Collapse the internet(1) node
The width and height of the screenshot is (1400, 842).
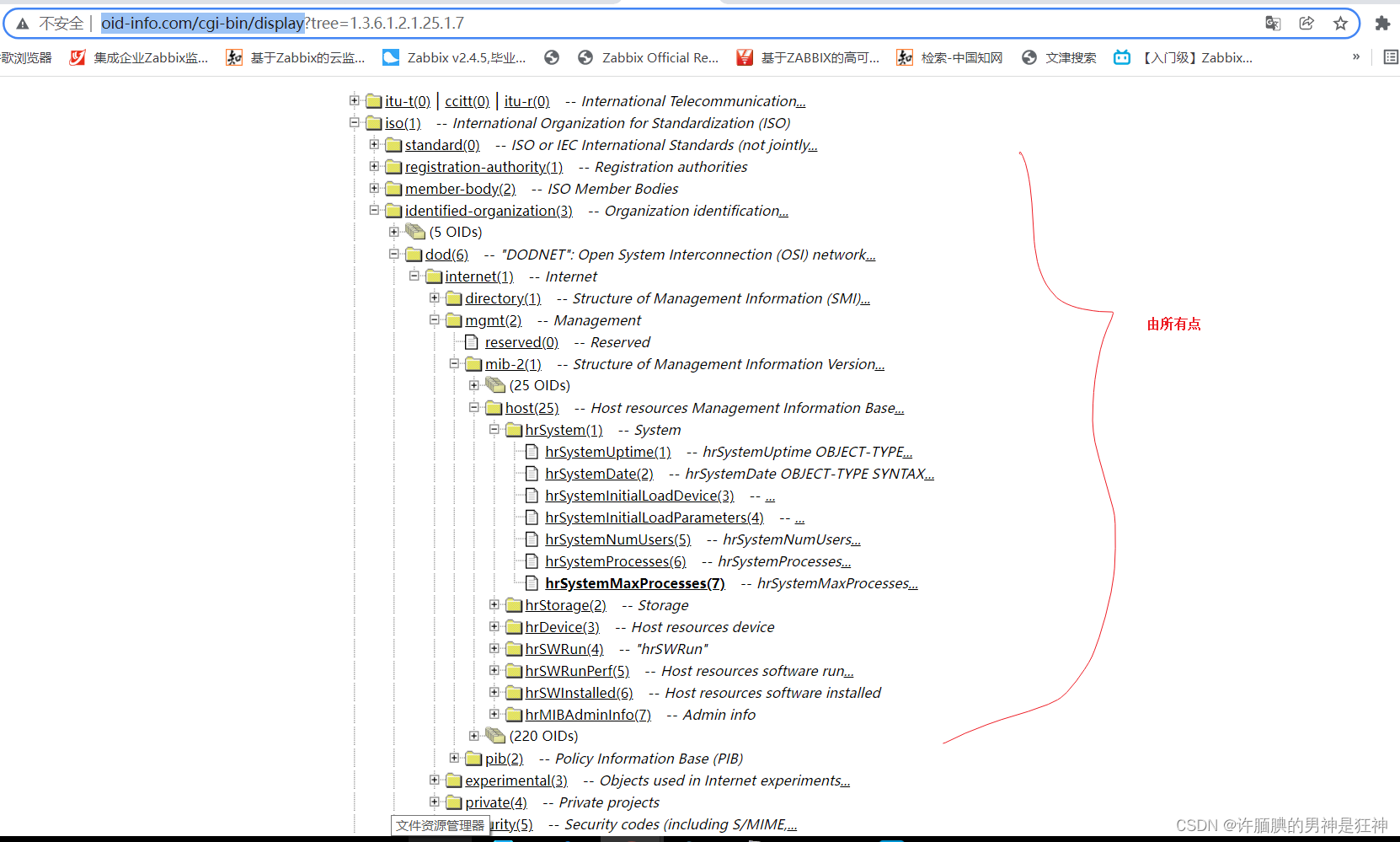(x=414, y=276)
